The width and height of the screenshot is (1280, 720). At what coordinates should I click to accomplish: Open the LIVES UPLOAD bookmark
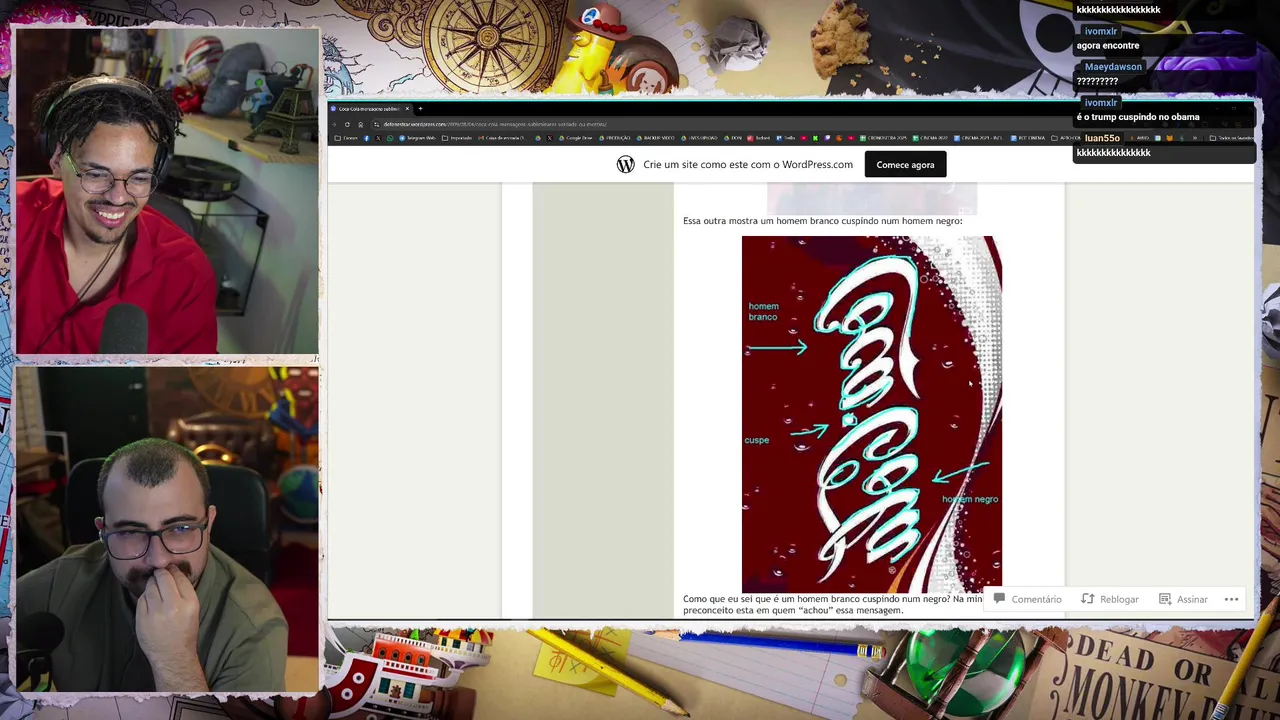tap(698, 138)
